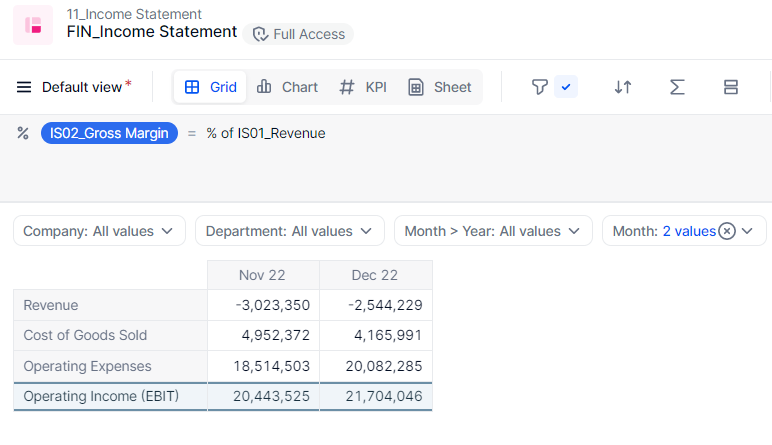772x445 pixels.
Task: Switch to Grid view tab
Action: [211, 87]
